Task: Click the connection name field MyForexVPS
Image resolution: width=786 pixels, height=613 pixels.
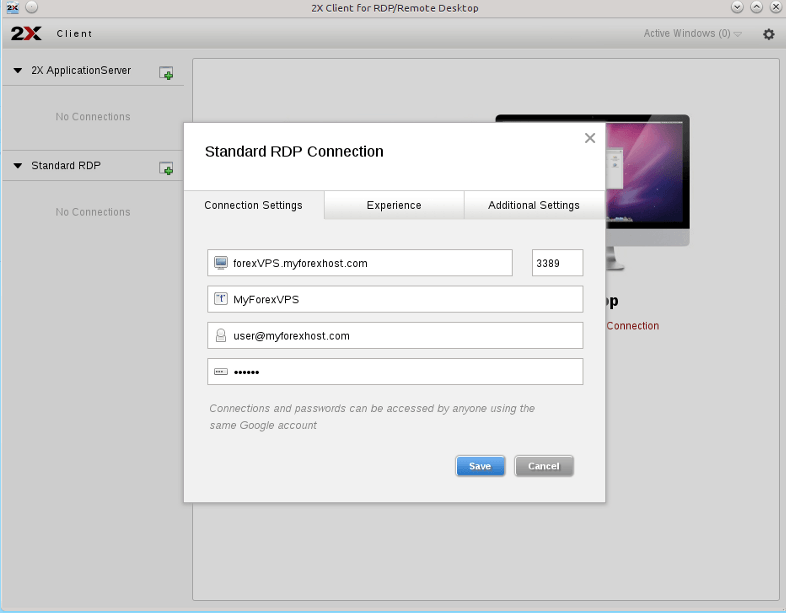Action: click(395, 299)
